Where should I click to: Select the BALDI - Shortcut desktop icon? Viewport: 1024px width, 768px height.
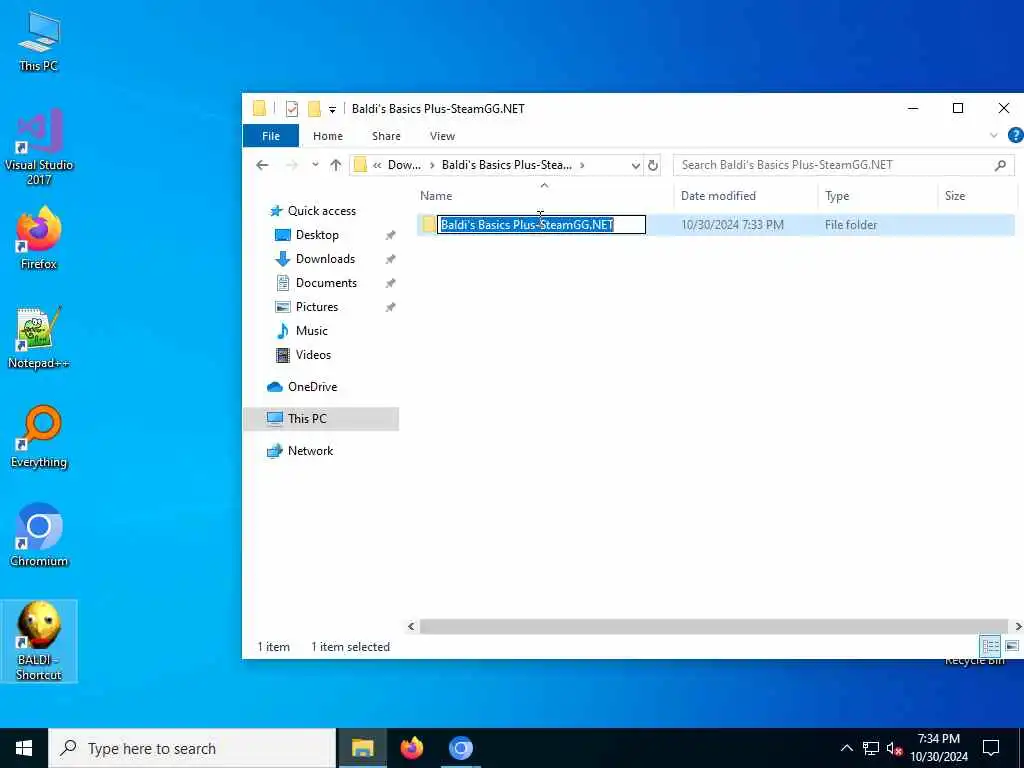(39, 641)
